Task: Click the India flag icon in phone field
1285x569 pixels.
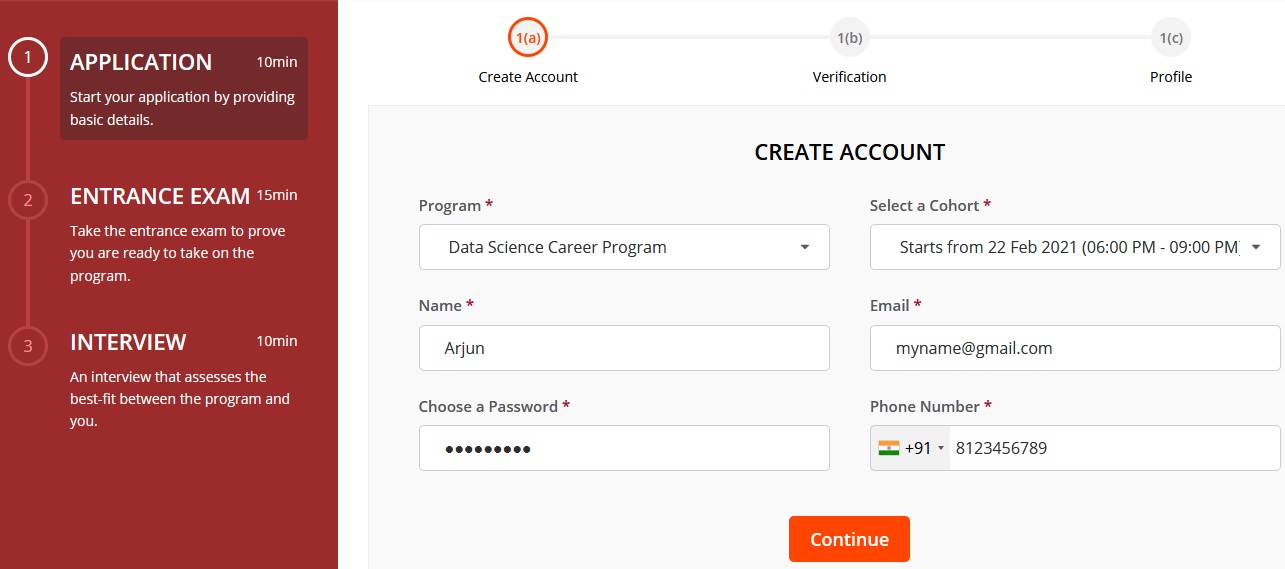Action: (x=889, y=448)
